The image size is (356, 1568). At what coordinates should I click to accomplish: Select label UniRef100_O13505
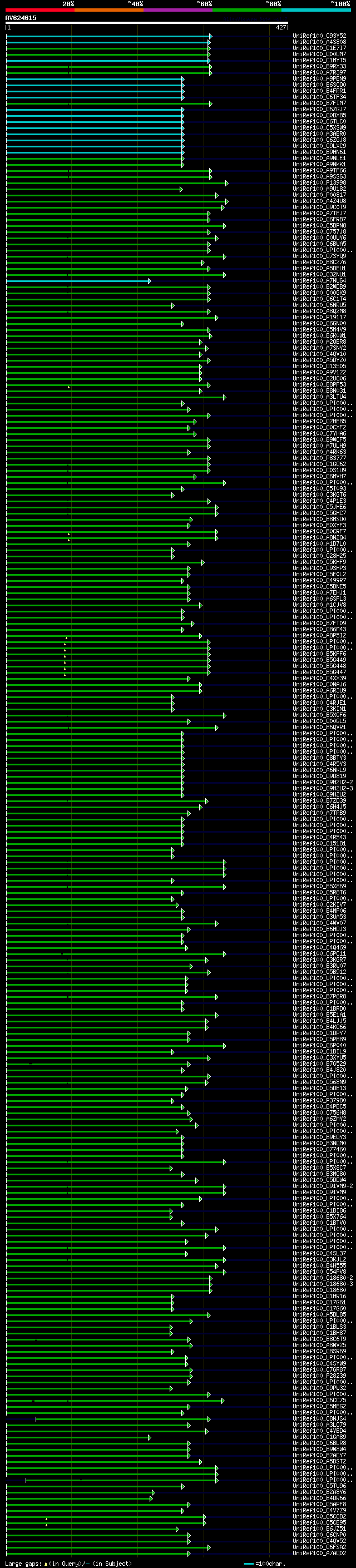click(319, 367)
